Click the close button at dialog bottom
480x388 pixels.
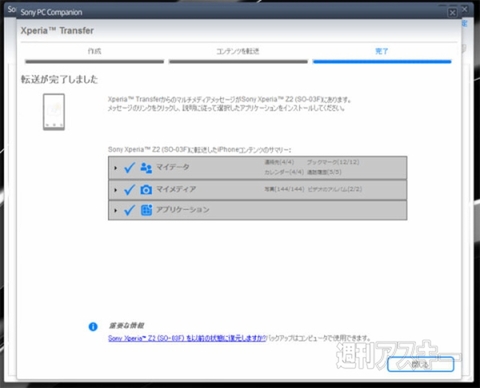(420, 364)
